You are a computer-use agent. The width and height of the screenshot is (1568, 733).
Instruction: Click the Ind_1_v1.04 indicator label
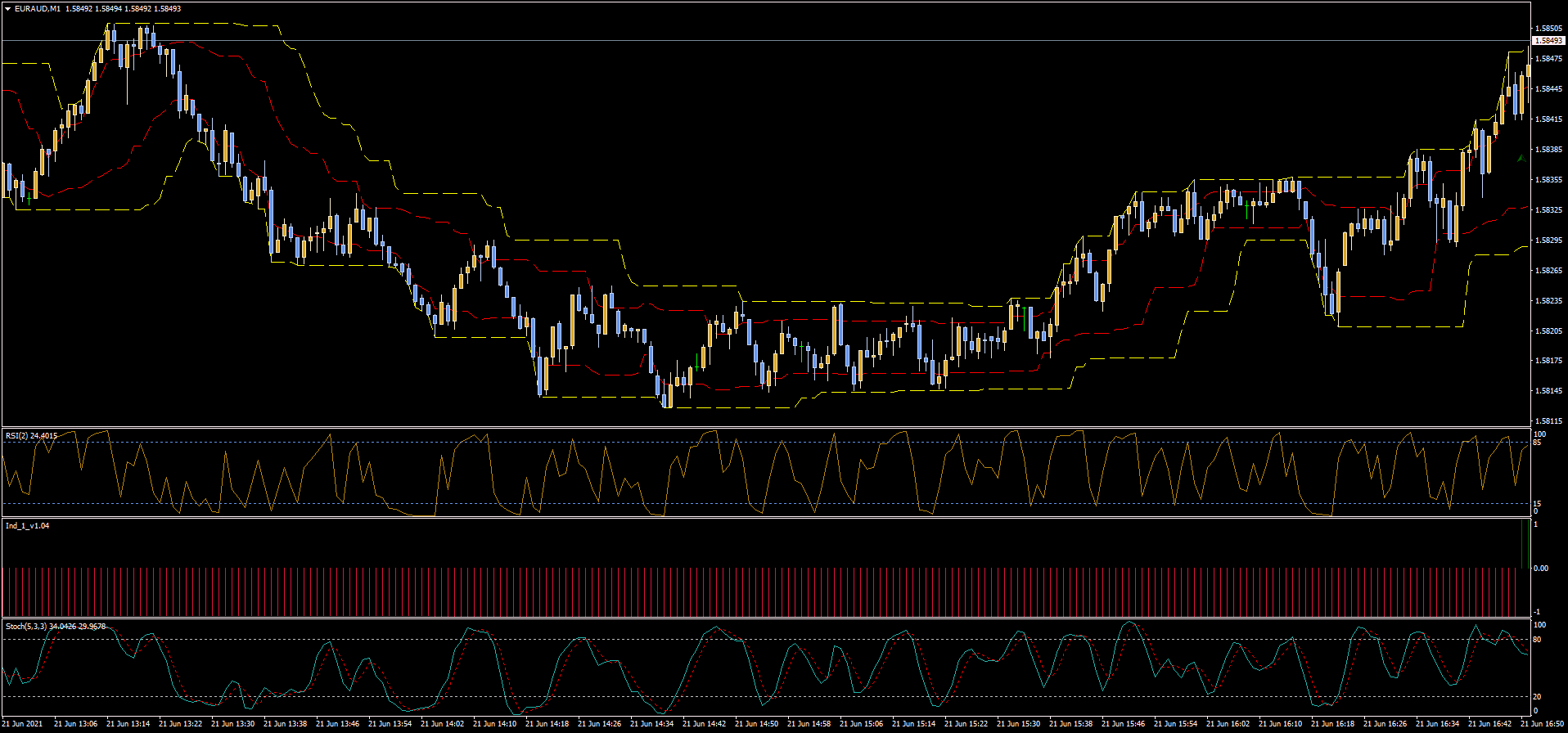tap(27, 526)
